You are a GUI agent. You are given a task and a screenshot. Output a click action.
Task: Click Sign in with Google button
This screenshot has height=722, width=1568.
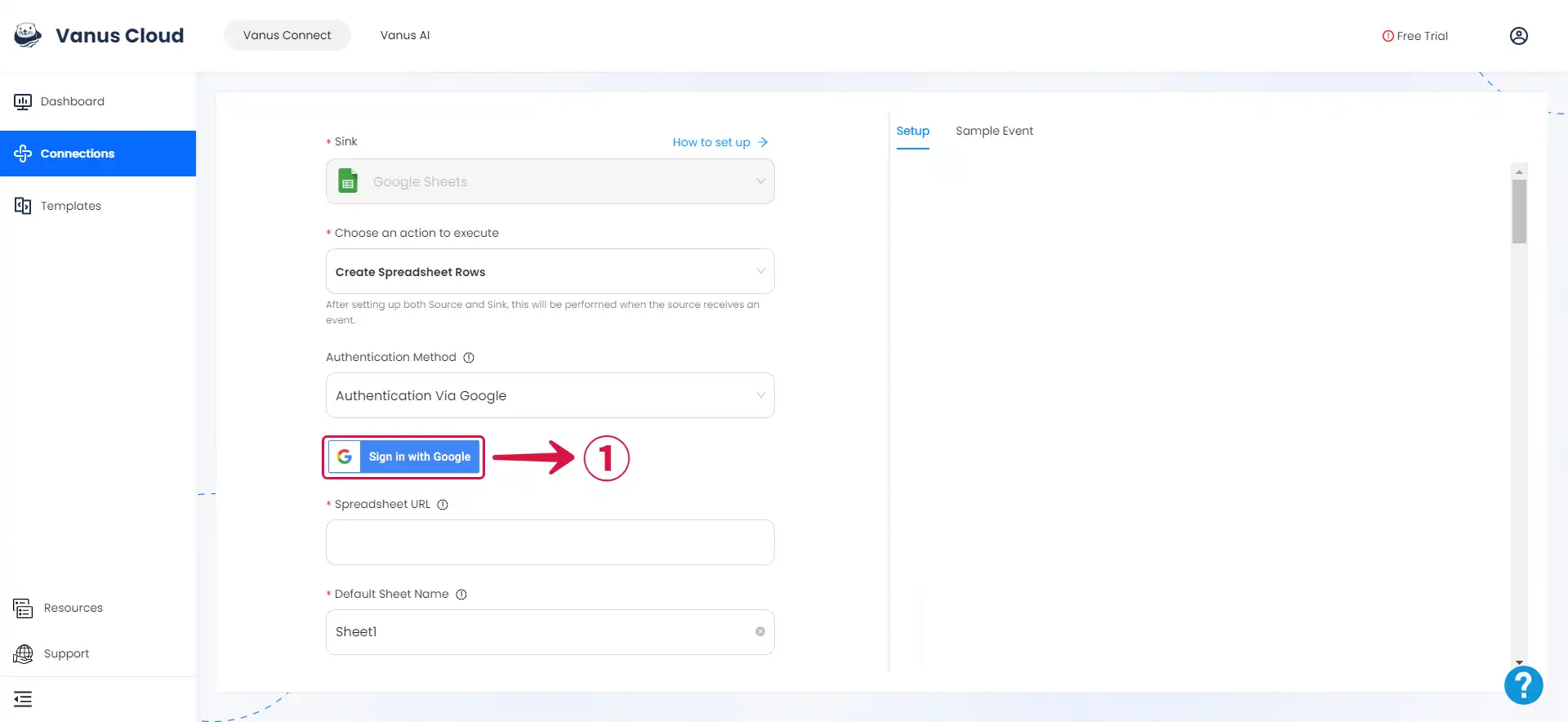pos(403,457)
